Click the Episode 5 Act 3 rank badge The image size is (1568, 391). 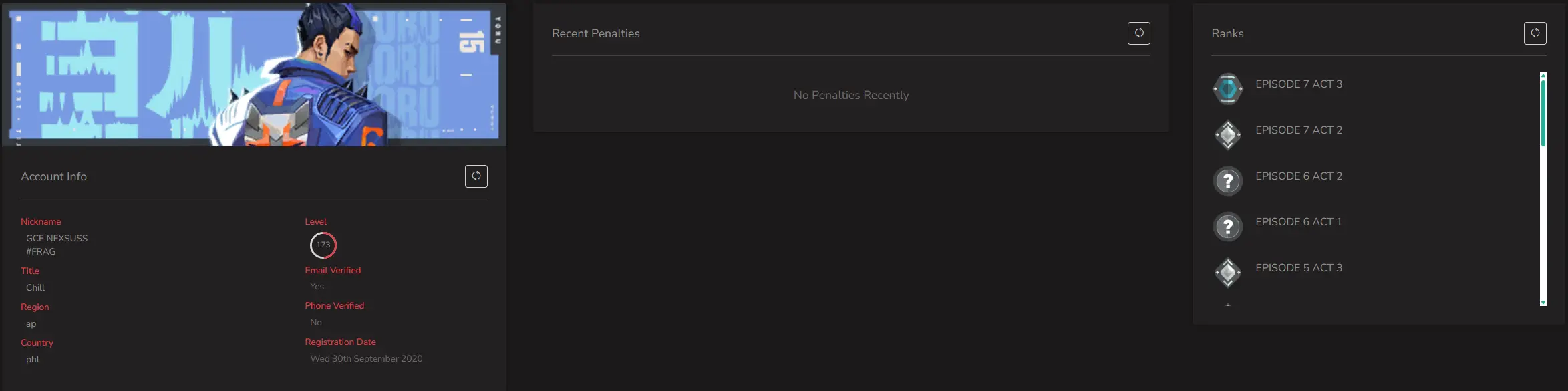pyautogui.click(x=1227, y=273)
